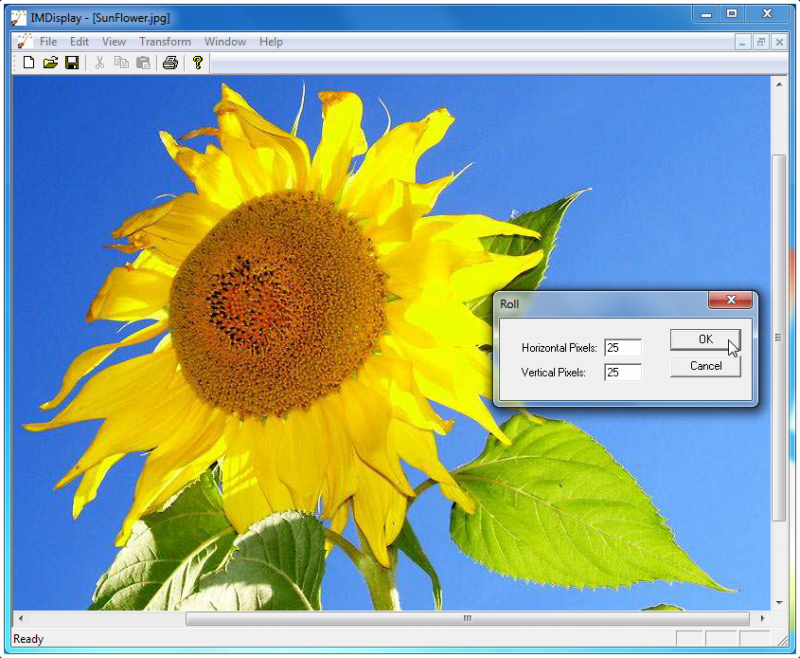This screenshot has width=800, height=658.
Task: Click the scroll right arrow
Action: [763, 619]
